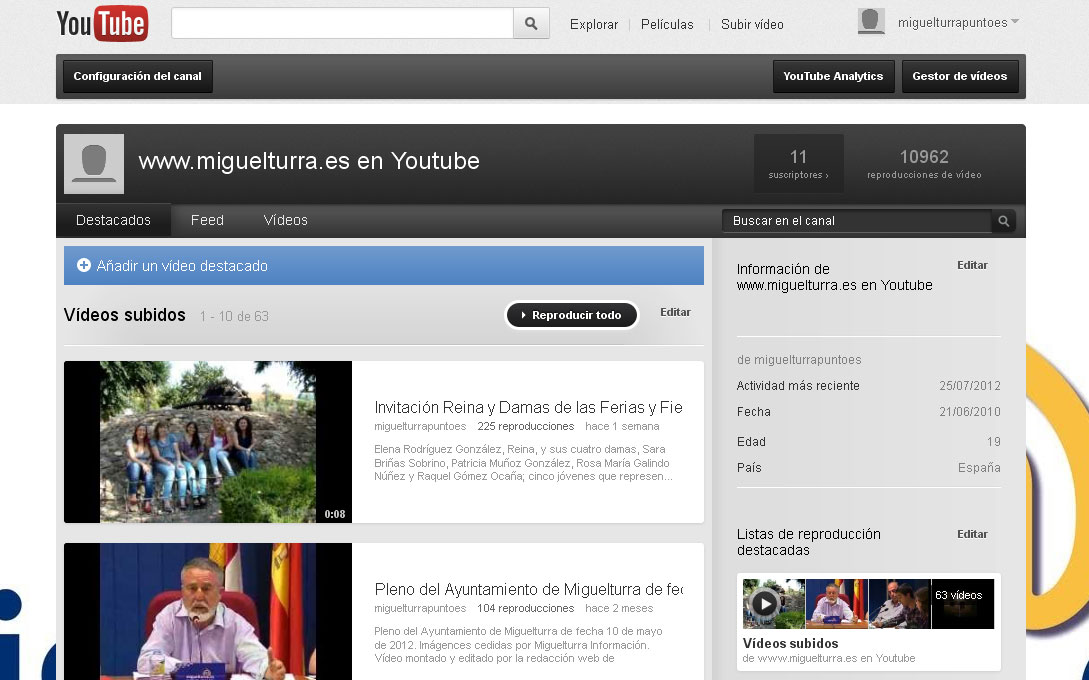Open the account avatar in top bar
This screenshot has height=680, width=1089.
pos(871,22)
